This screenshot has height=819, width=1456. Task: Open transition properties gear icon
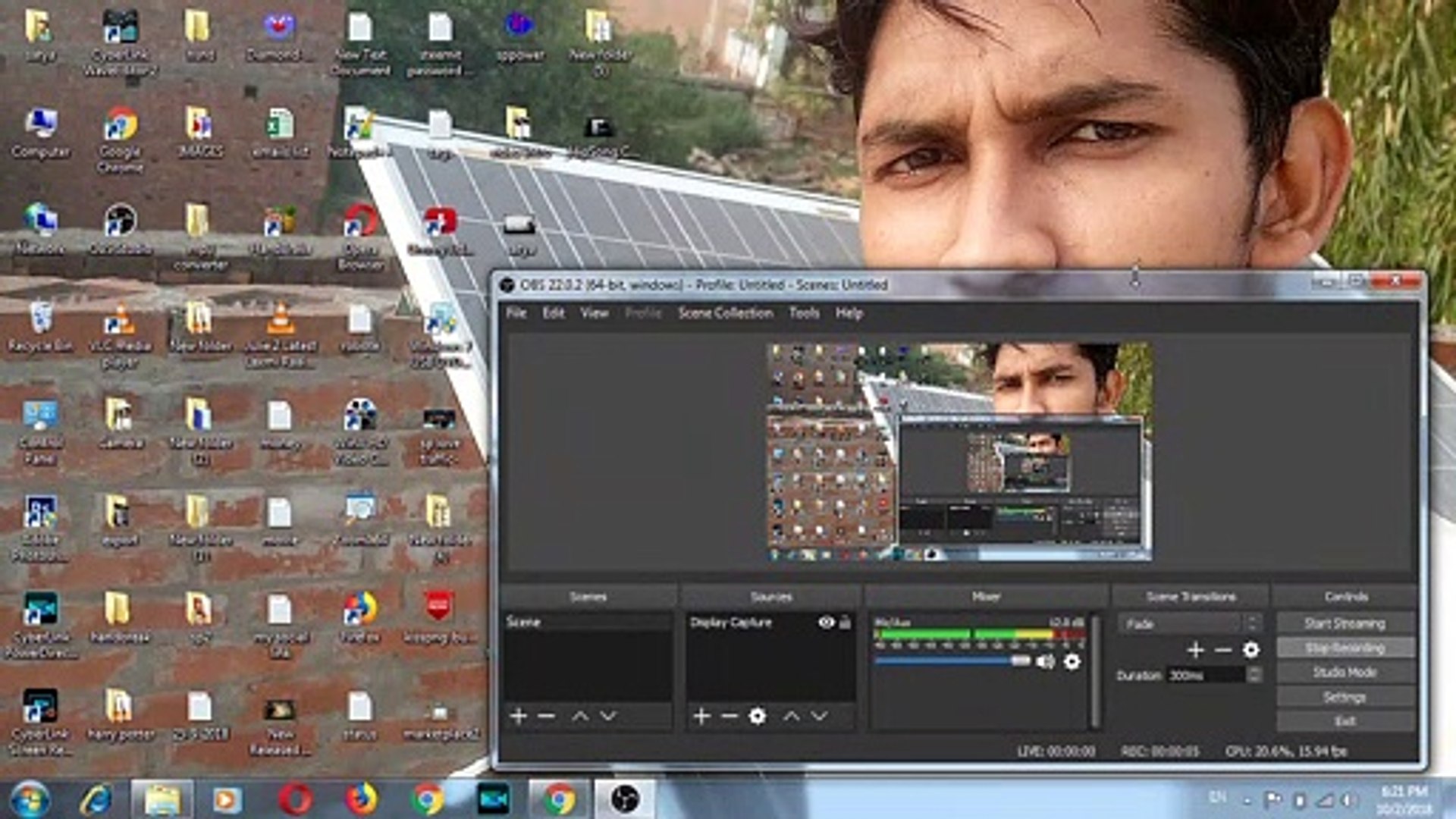point(1250,650)
